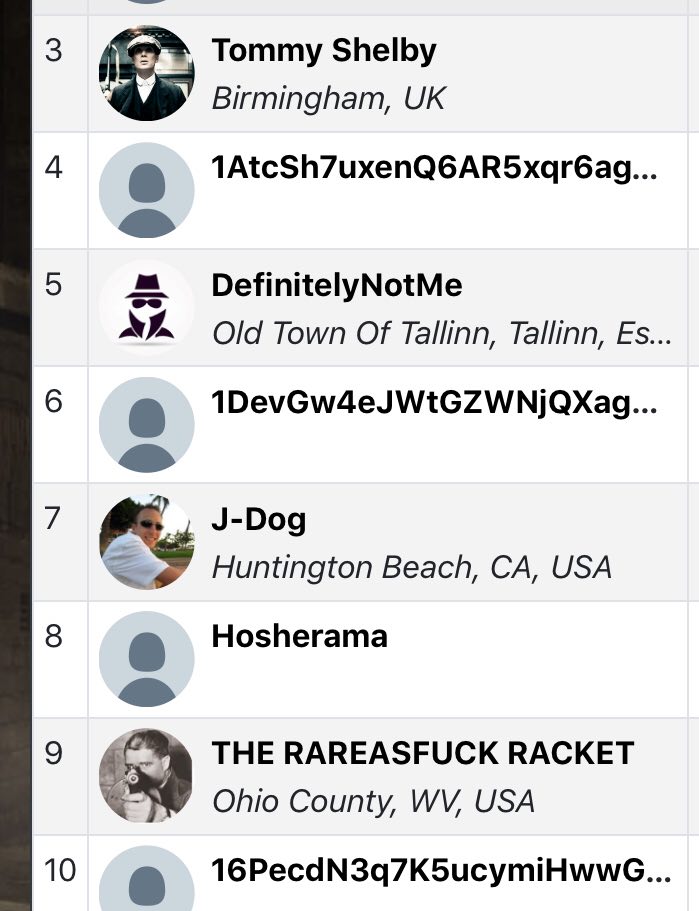Click the Birmingham, UK location text
Viewport: 699px width, 911px height.
coord(328,98)
